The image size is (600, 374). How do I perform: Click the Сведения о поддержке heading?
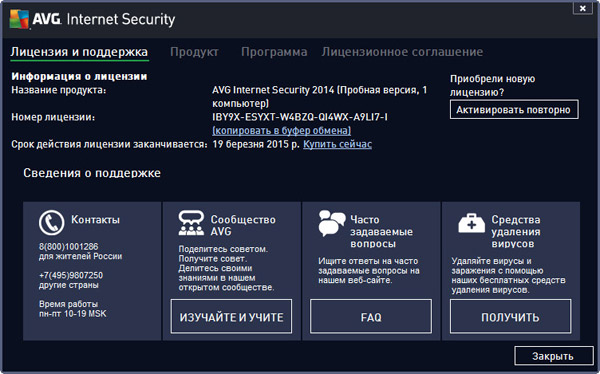tap(92, 173)
